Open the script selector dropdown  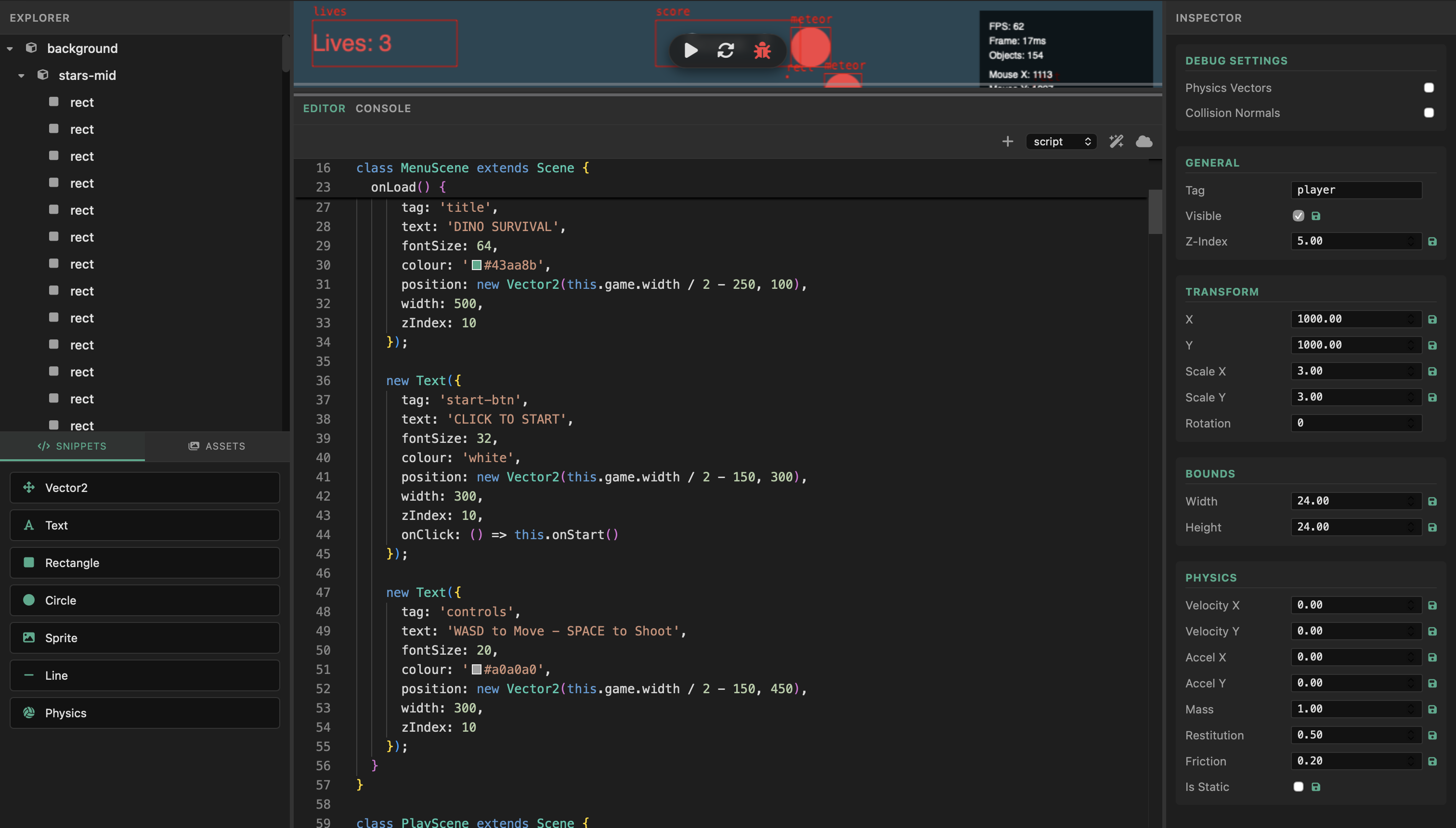coord(1061,141)
